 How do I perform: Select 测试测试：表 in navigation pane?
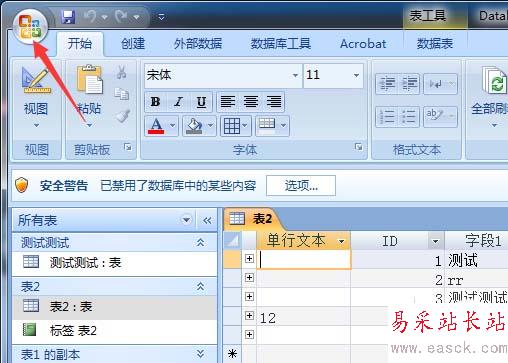(x=115, y=263)
